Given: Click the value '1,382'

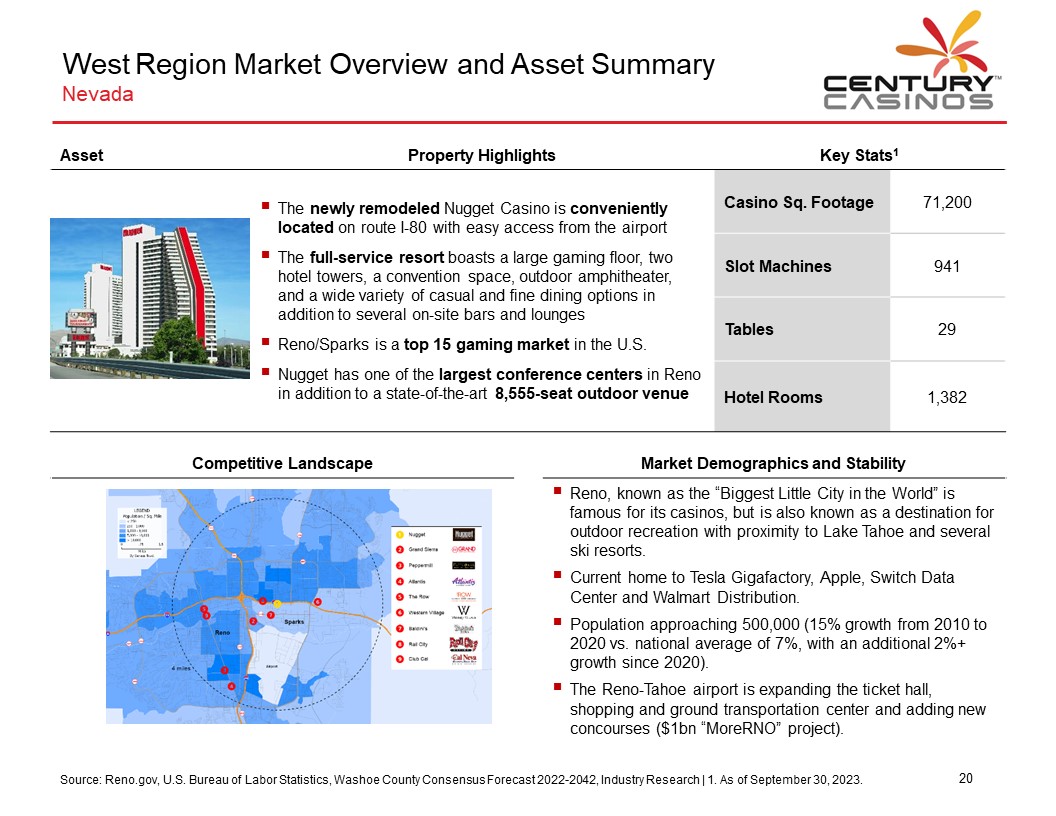Looking at the screenshot, I should point(947,397).
